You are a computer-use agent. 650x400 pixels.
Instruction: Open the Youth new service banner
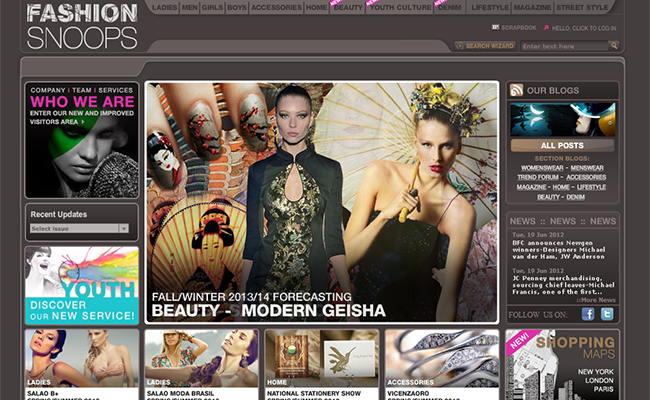pos(82,285)
